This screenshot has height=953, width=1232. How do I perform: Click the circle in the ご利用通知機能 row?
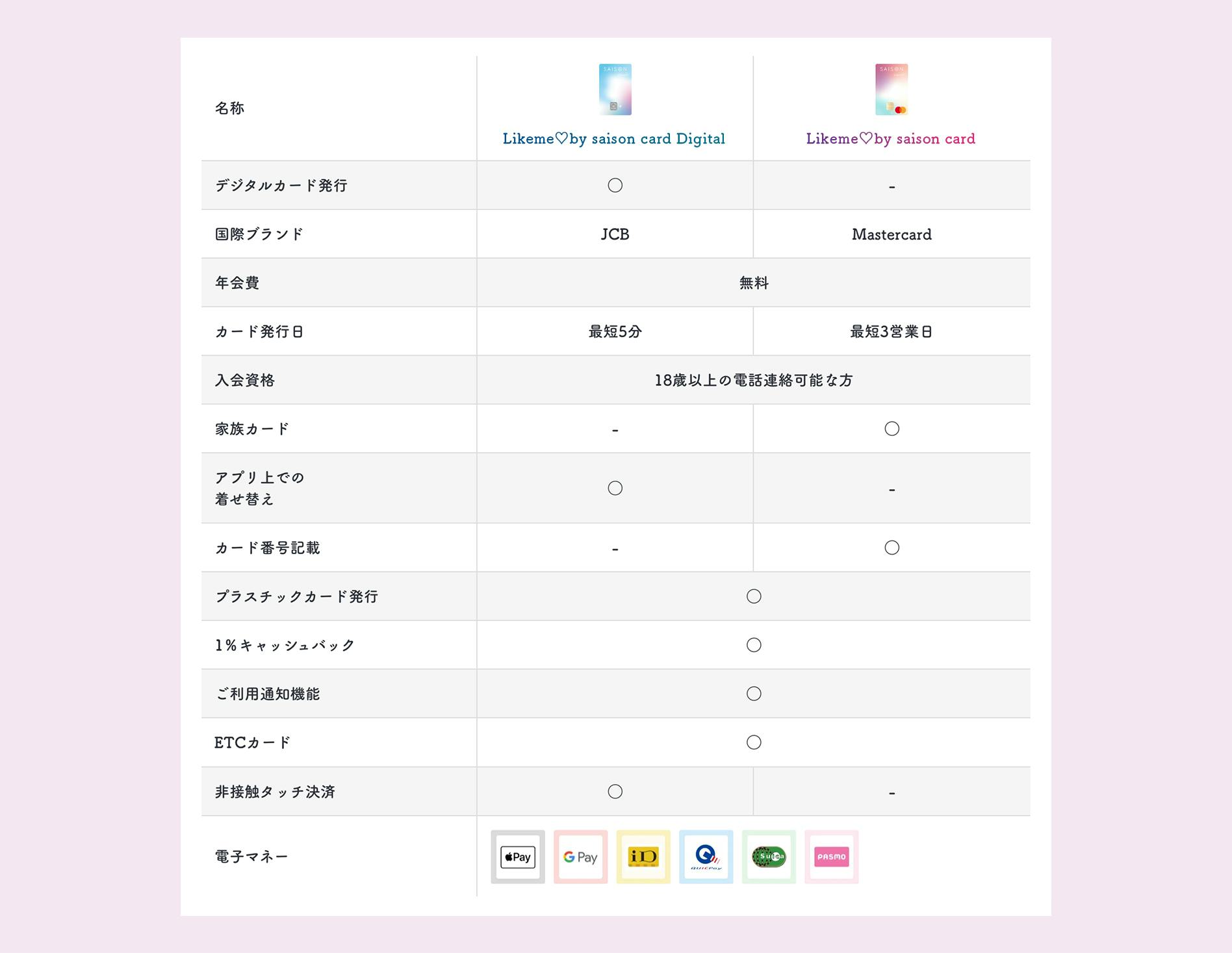pos(754,694)
